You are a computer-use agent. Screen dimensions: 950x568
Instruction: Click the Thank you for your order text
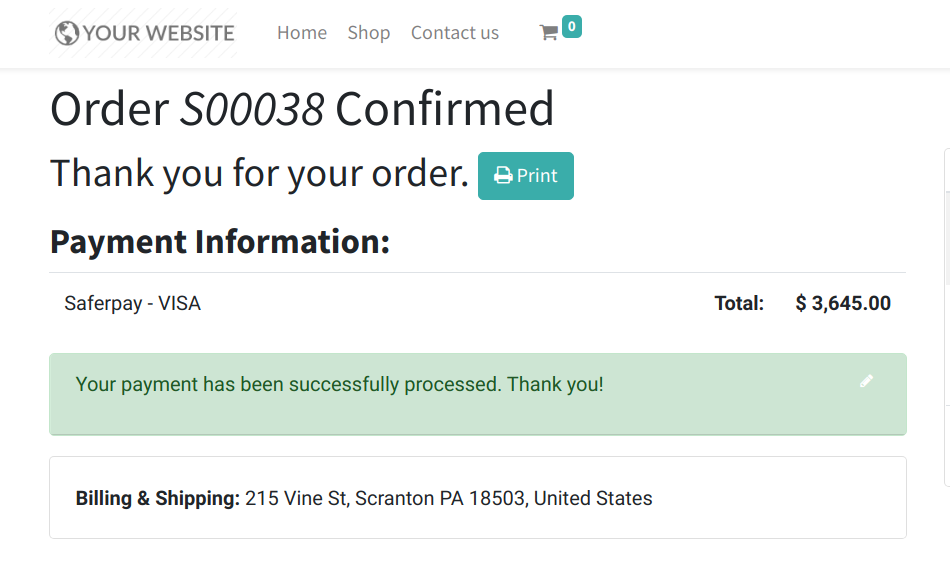259,174
